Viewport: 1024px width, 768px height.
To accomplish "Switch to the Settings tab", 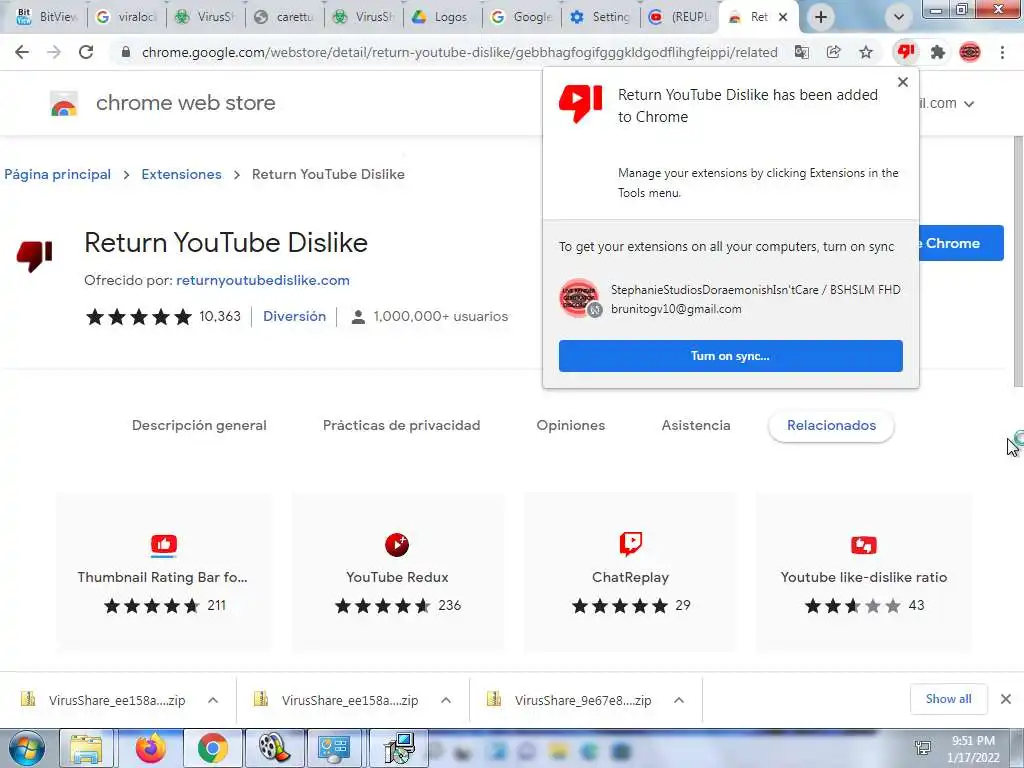I will point(600,17).
